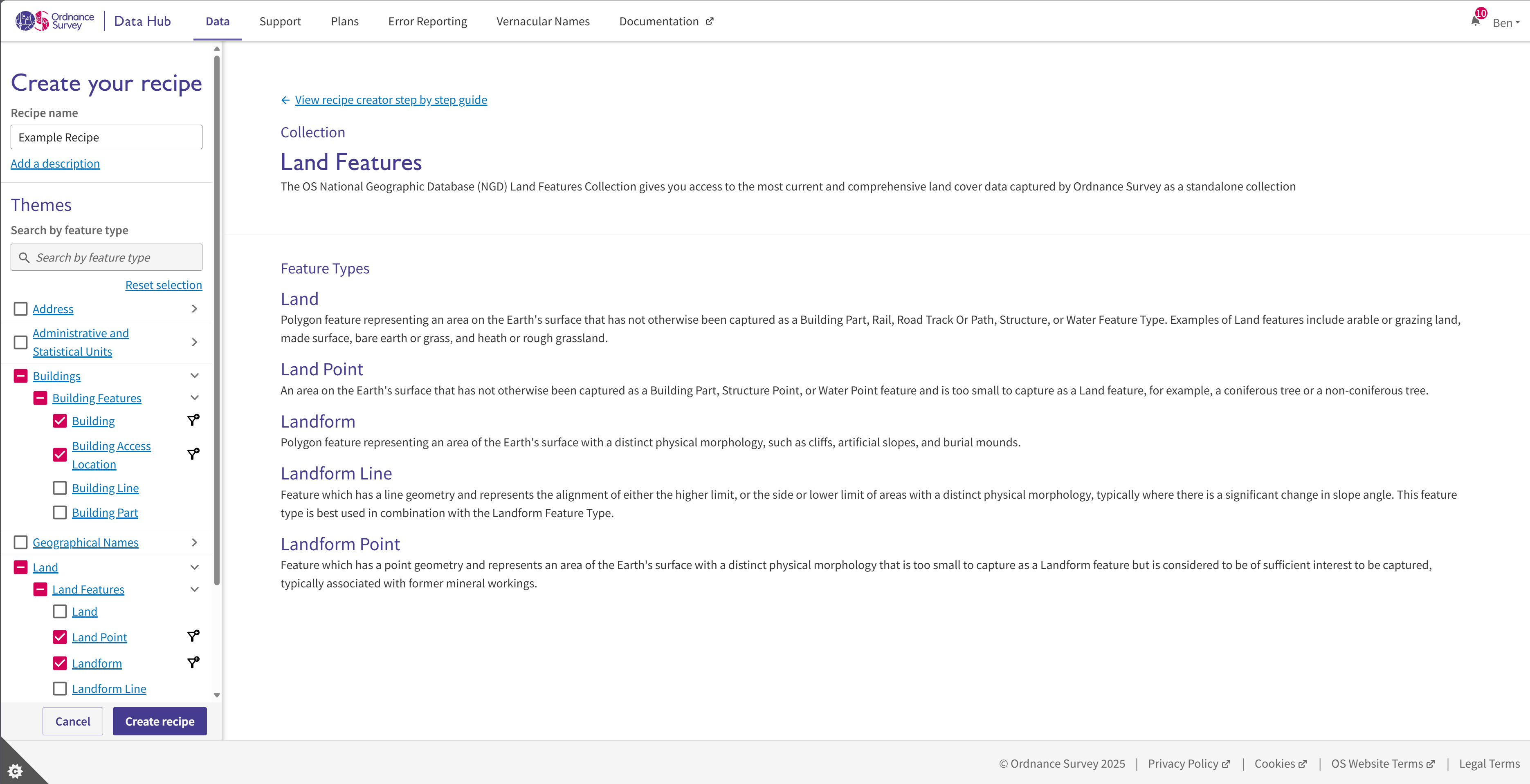Switch to the Support tab
The width and height of the screenshot is (1530, 784).
coord(280,21)
